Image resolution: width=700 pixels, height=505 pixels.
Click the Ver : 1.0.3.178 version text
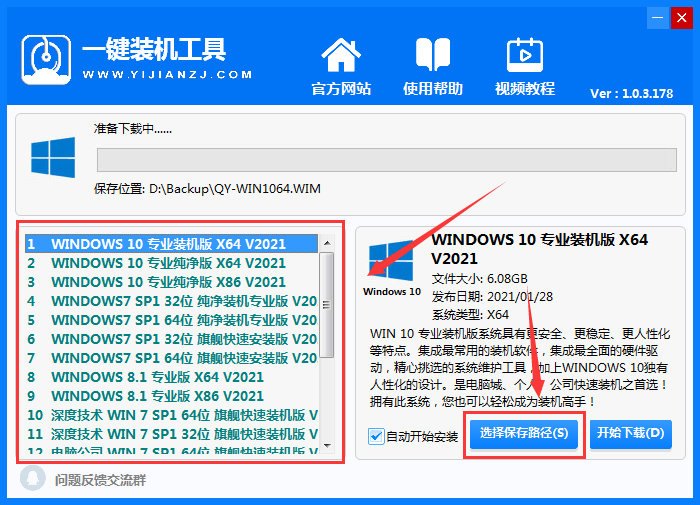pos(631,93)
